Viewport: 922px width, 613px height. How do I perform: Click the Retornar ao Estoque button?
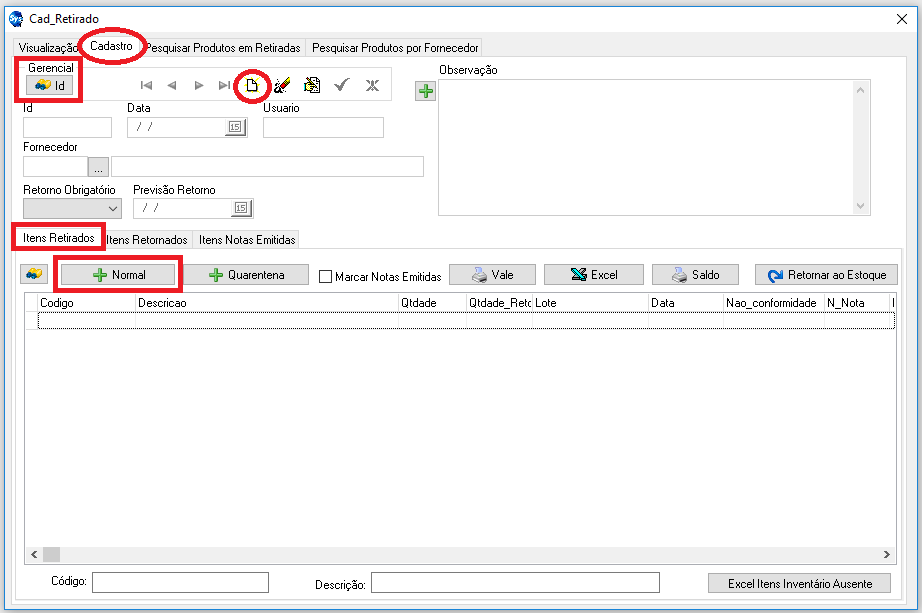coord(827,275)
